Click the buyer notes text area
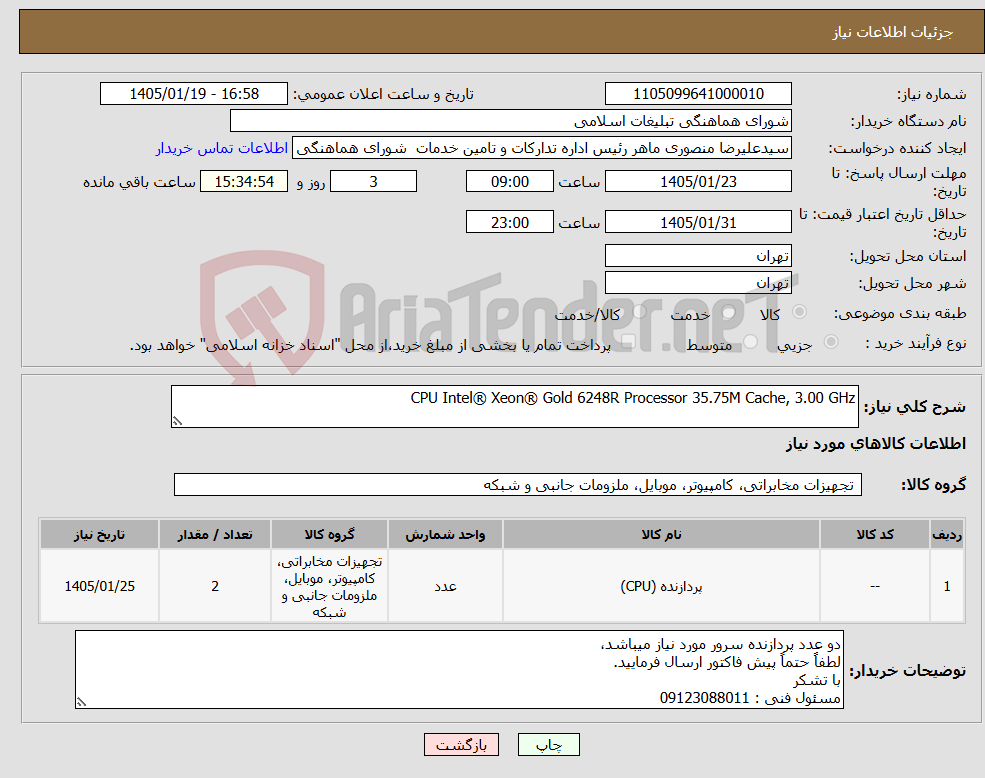 click(x=459, y=670)
